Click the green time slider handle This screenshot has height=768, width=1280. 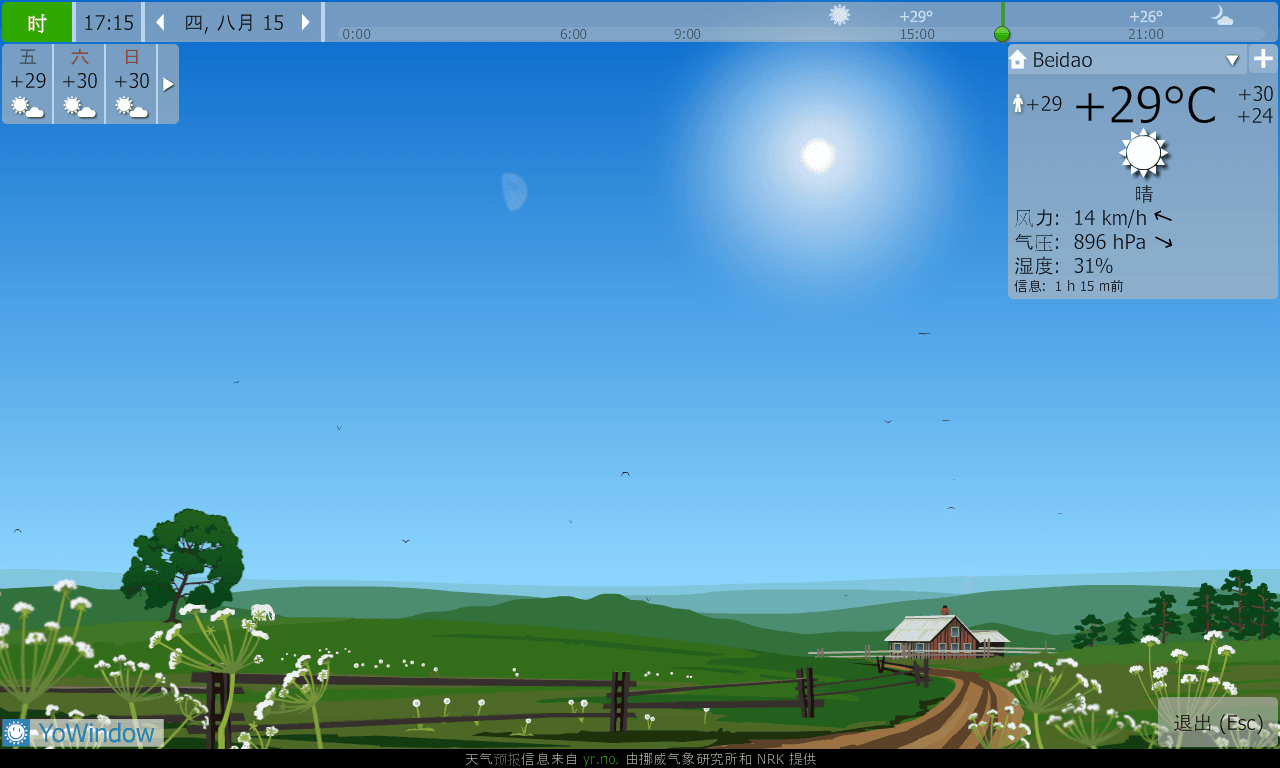[x=1002, y=34]
